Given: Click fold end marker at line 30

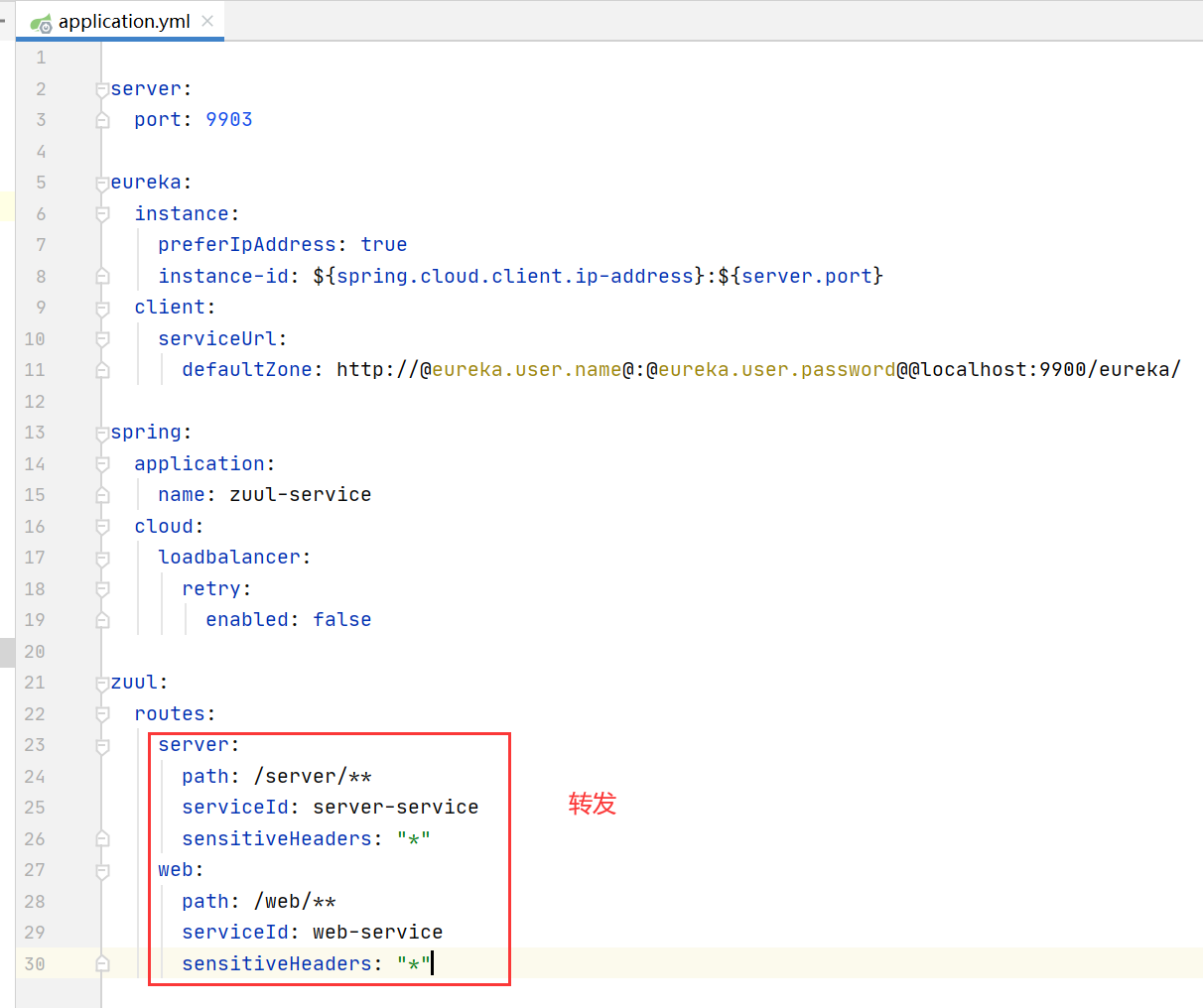Looking at the screenshot, I should (x=102, y=964).
